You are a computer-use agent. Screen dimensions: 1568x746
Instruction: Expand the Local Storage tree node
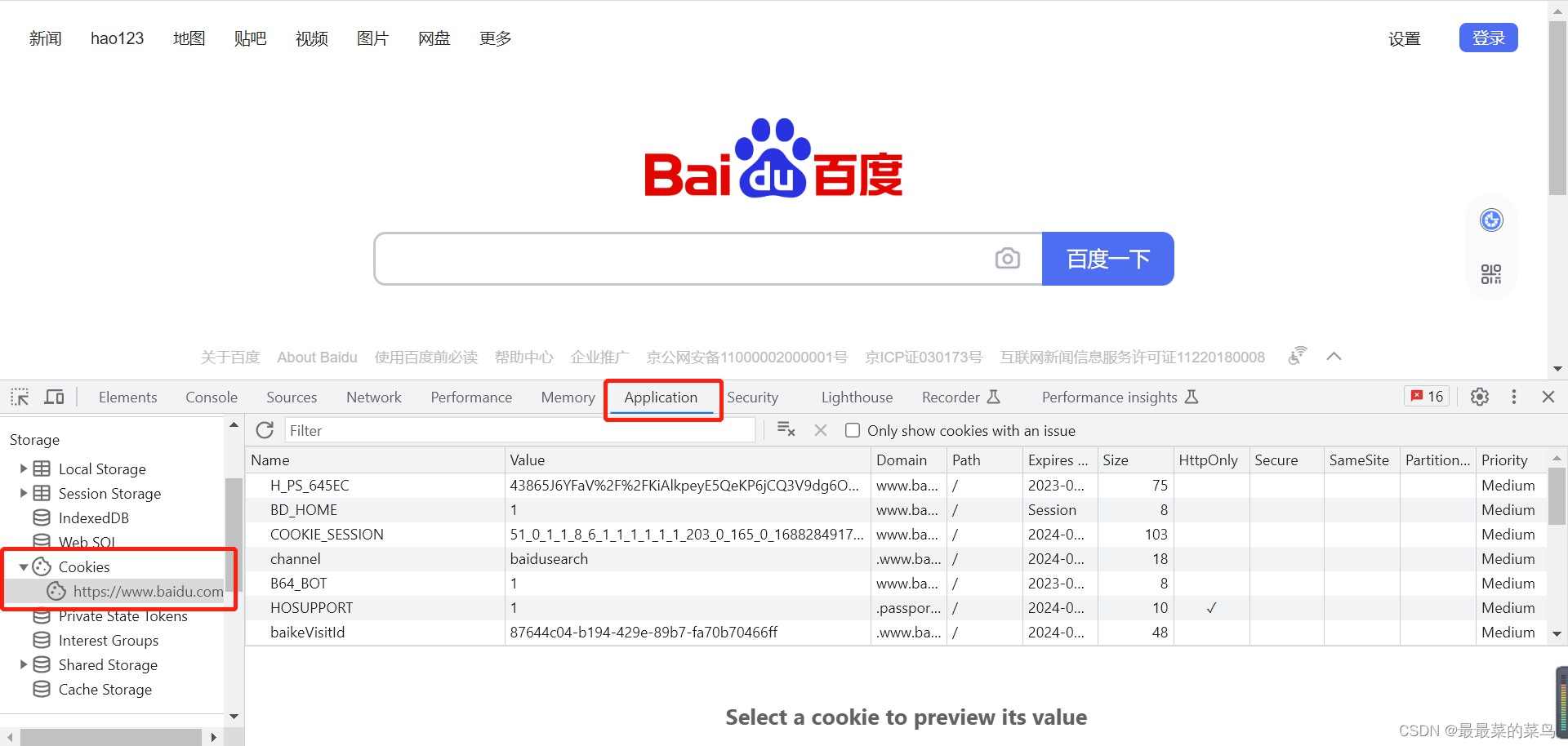(24, 468)
